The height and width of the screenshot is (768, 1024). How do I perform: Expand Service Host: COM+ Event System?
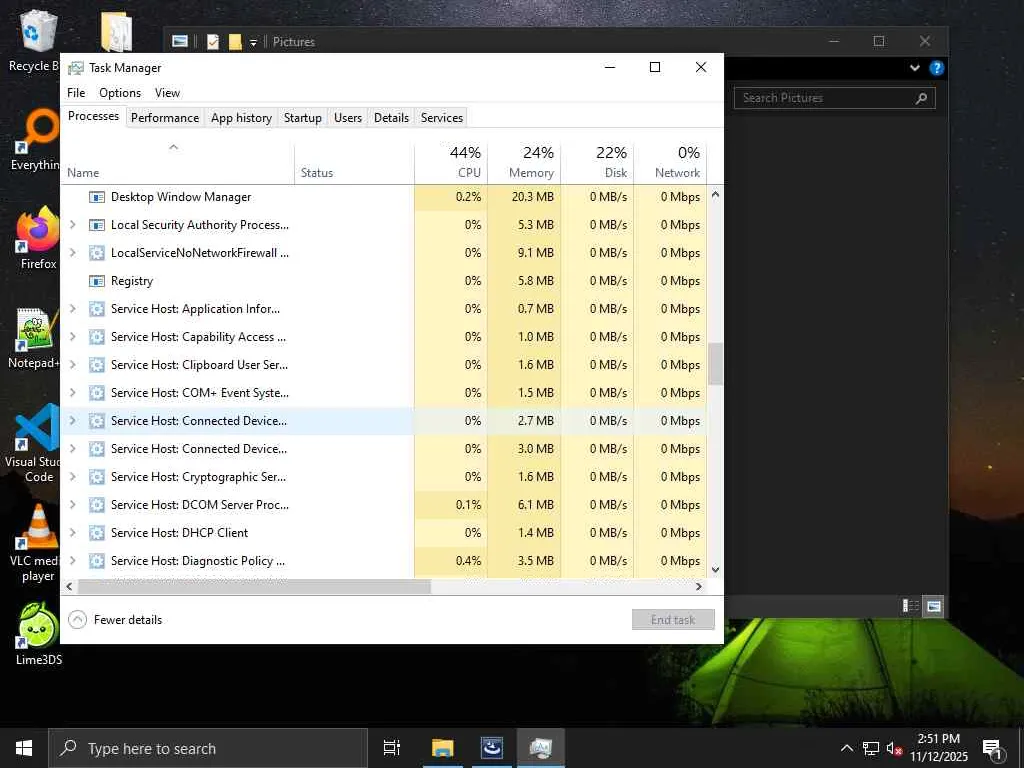(x=72, y=393)
